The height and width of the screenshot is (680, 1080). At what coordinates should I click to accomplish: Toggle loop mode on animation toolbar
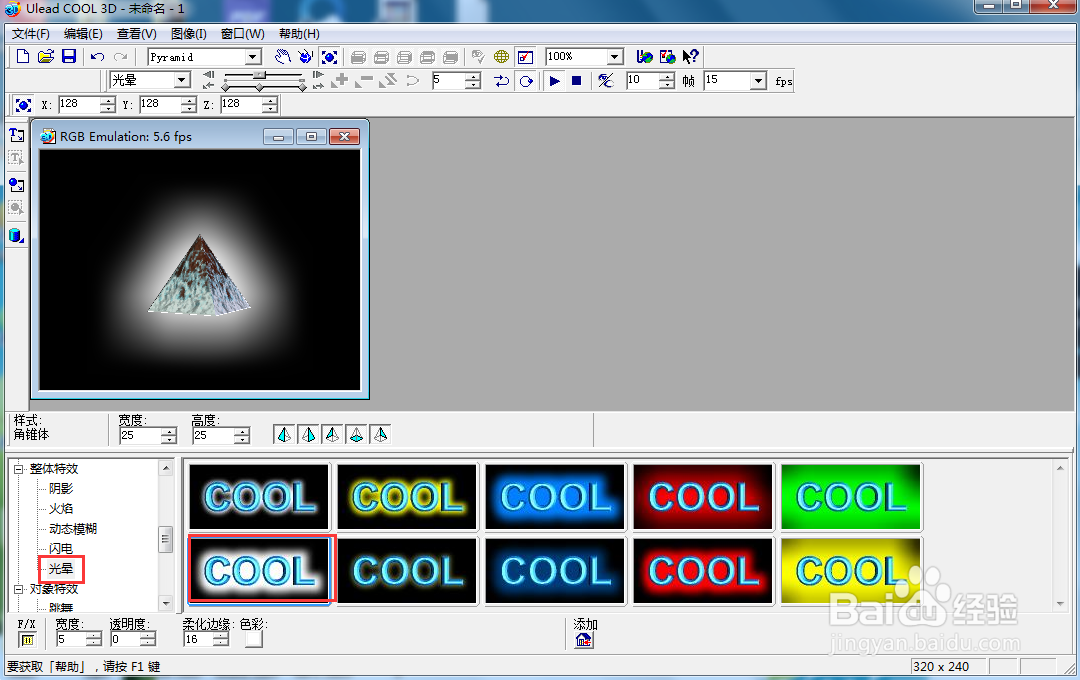click(526, 81)
